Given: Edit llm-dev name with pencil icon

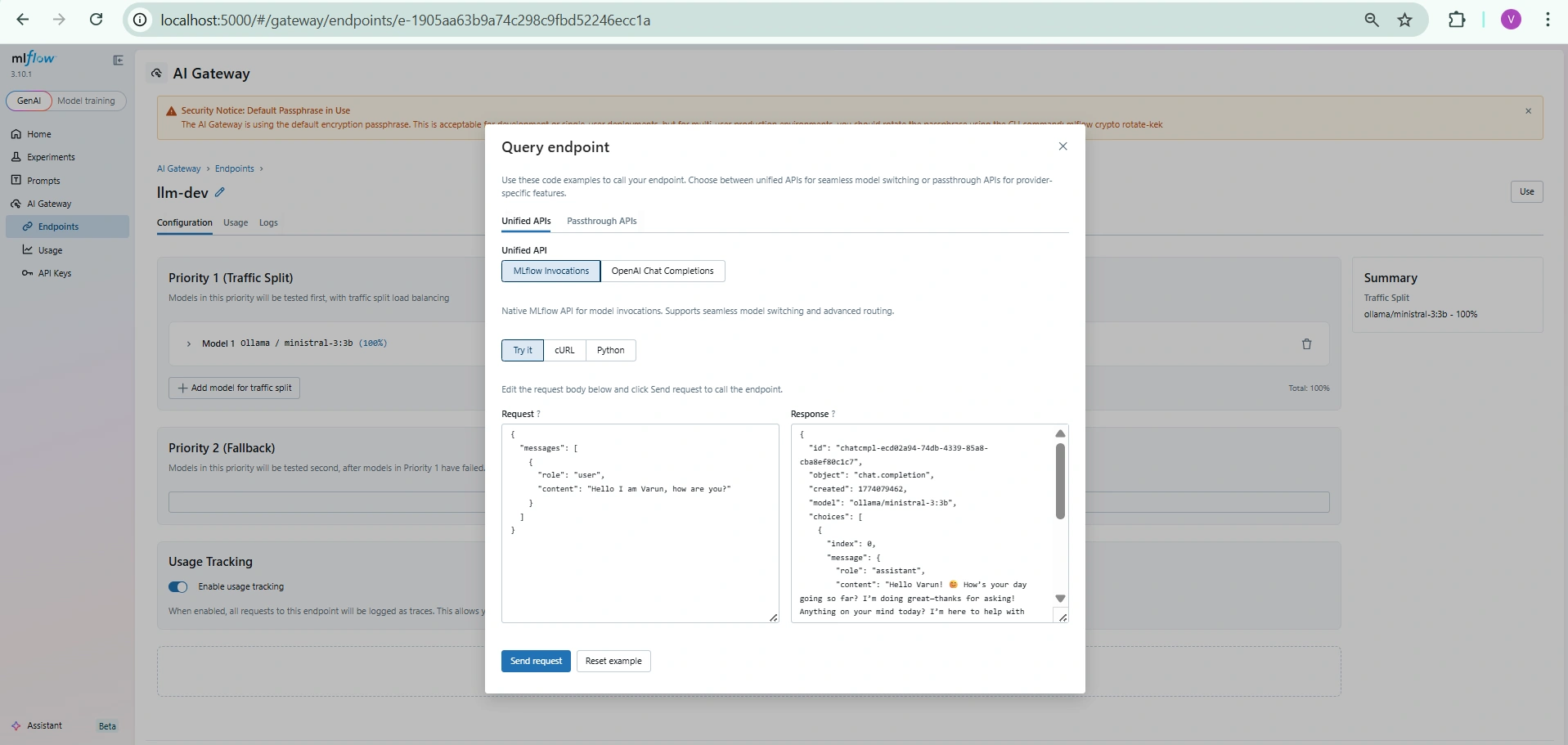Looking at the screenshot, I should pyautogui.click(x=220, y=192).
